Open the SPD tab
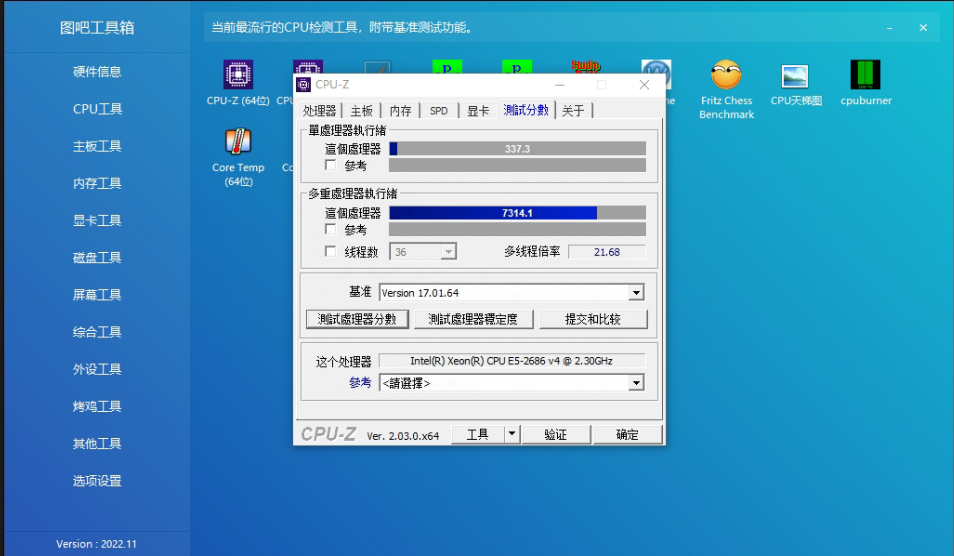Screen dimensions: 954x556 point(439,111)
